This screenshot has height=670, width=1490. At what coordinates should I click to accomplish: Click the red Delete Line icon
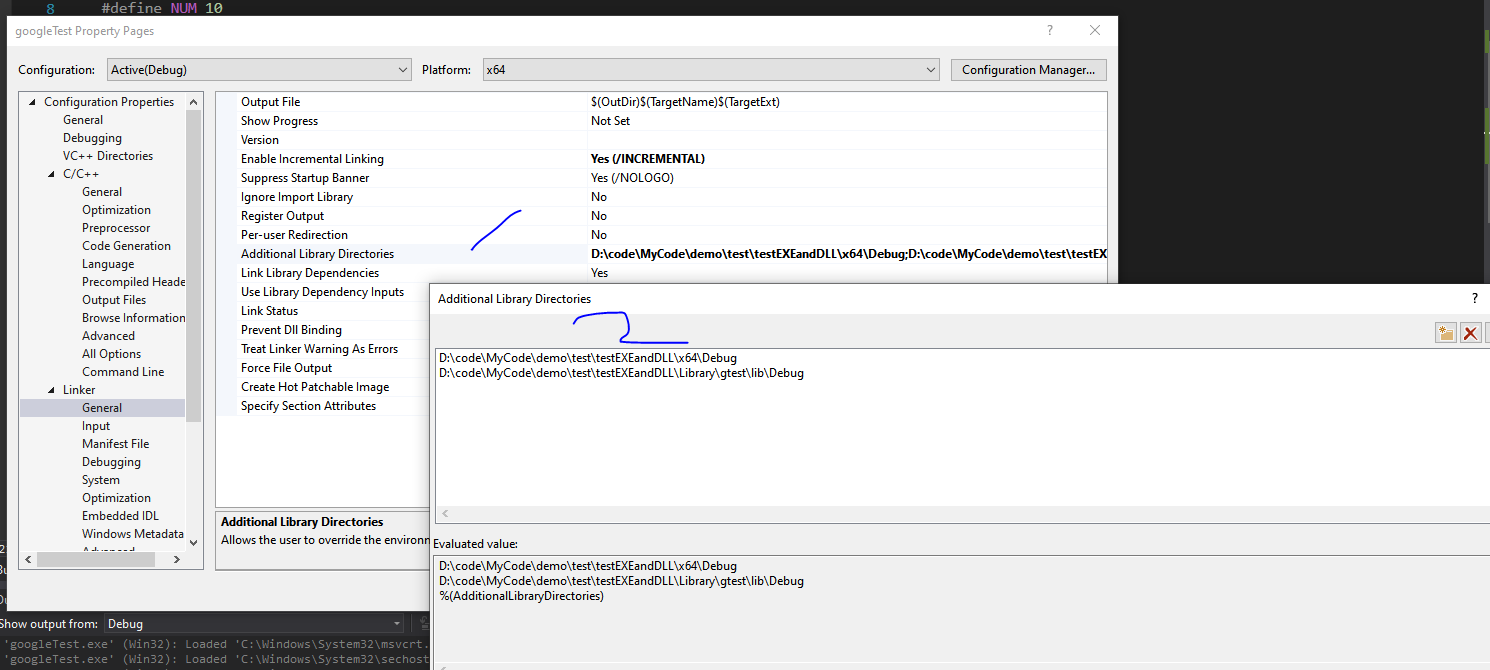coord(1470,333)
